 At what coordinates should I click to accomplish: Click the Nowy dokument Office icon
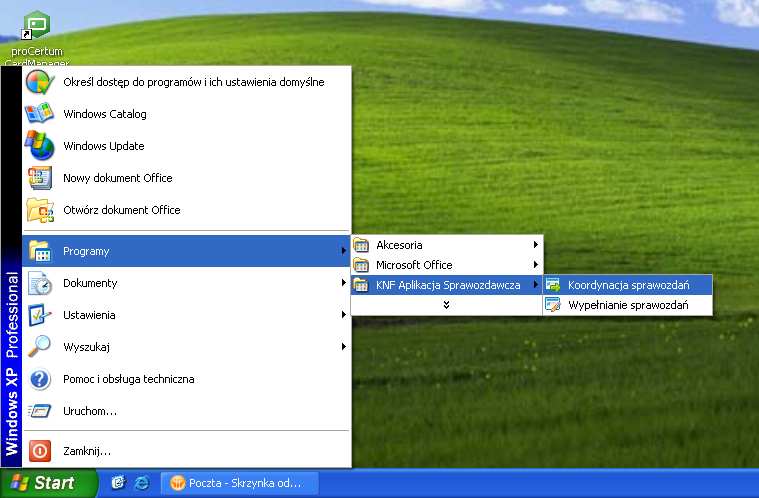pyautogui.click(x=40, y=178)
